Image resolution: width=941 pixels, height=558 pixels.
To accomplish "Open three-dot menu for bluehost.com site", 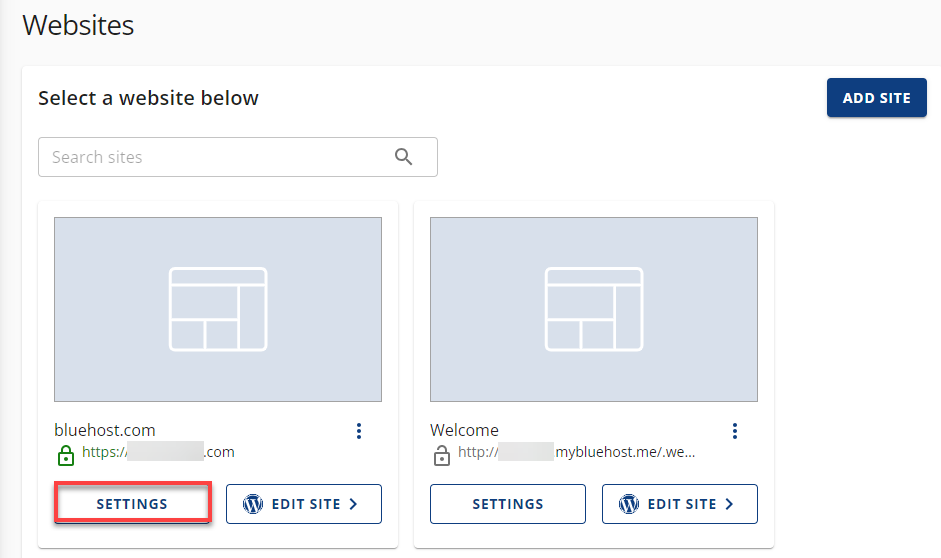I will [359, 431].
